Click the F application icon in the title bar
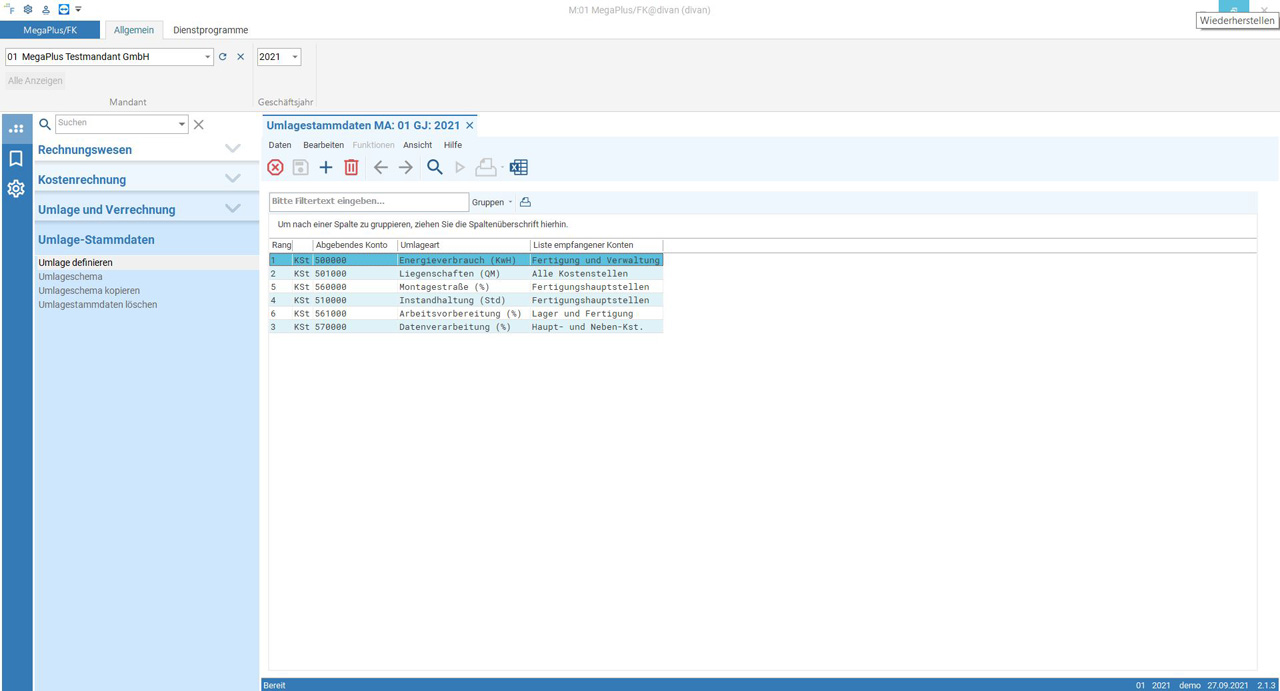 click(x=11, y=9)
